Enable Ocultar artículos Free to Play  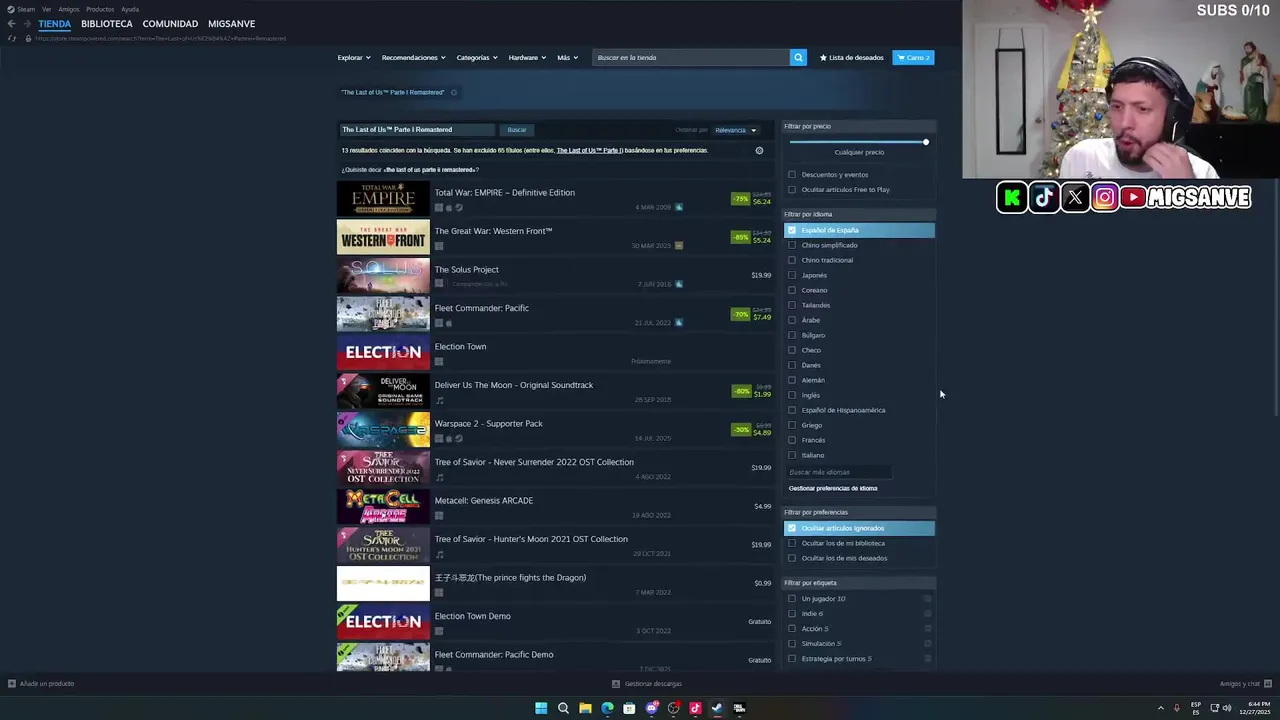click(x=792, y=190)
